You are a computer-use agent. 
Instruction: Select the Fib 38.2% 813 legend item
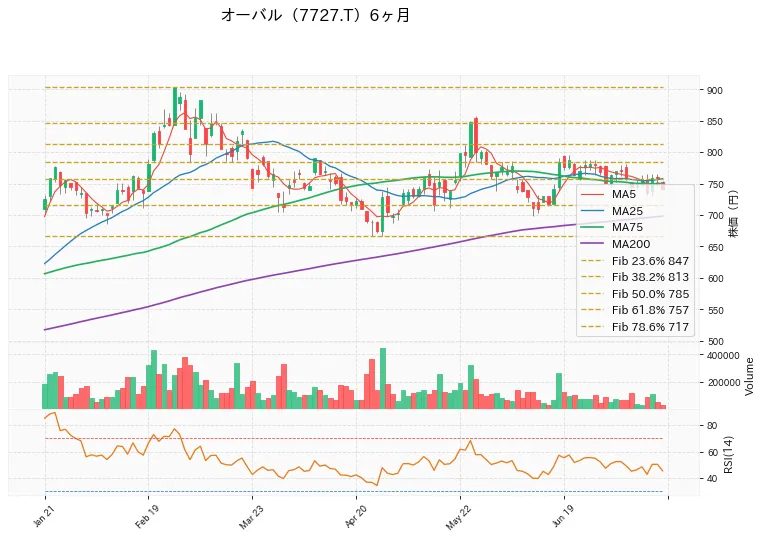point(635,277)
